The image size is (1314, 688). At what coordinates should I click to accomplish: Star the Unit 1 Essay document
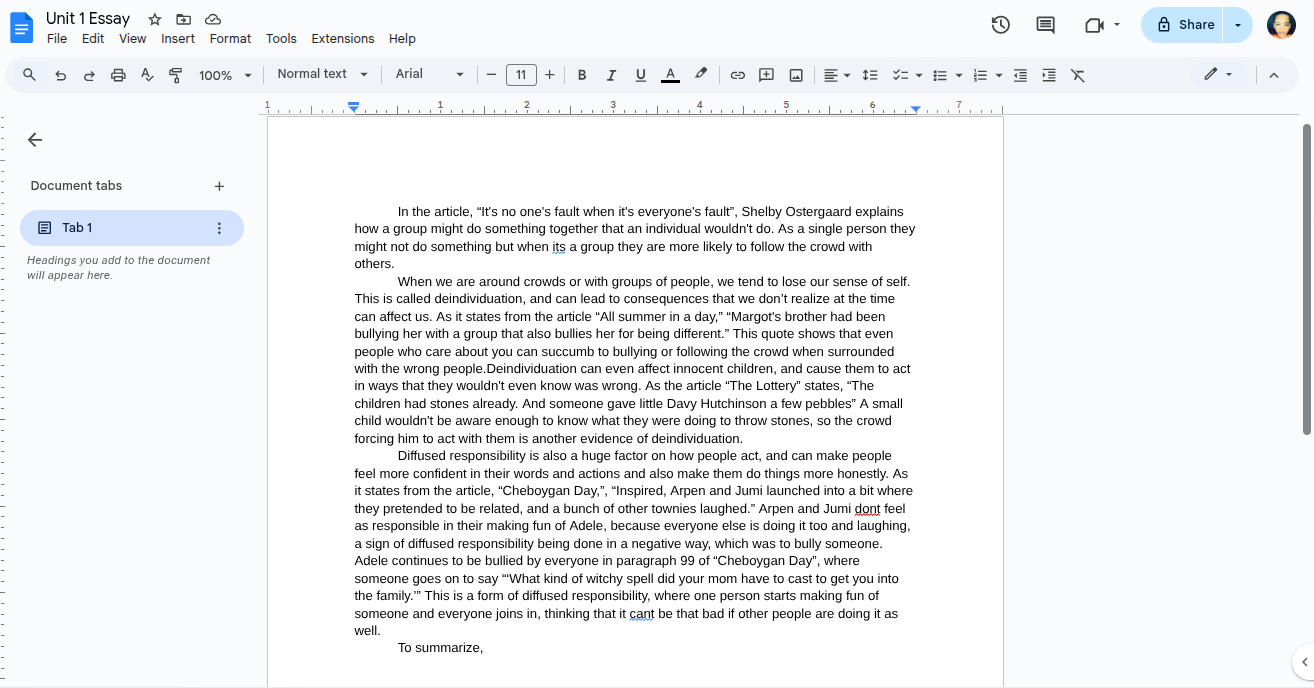pyautogui.click(x=154, y=19)
